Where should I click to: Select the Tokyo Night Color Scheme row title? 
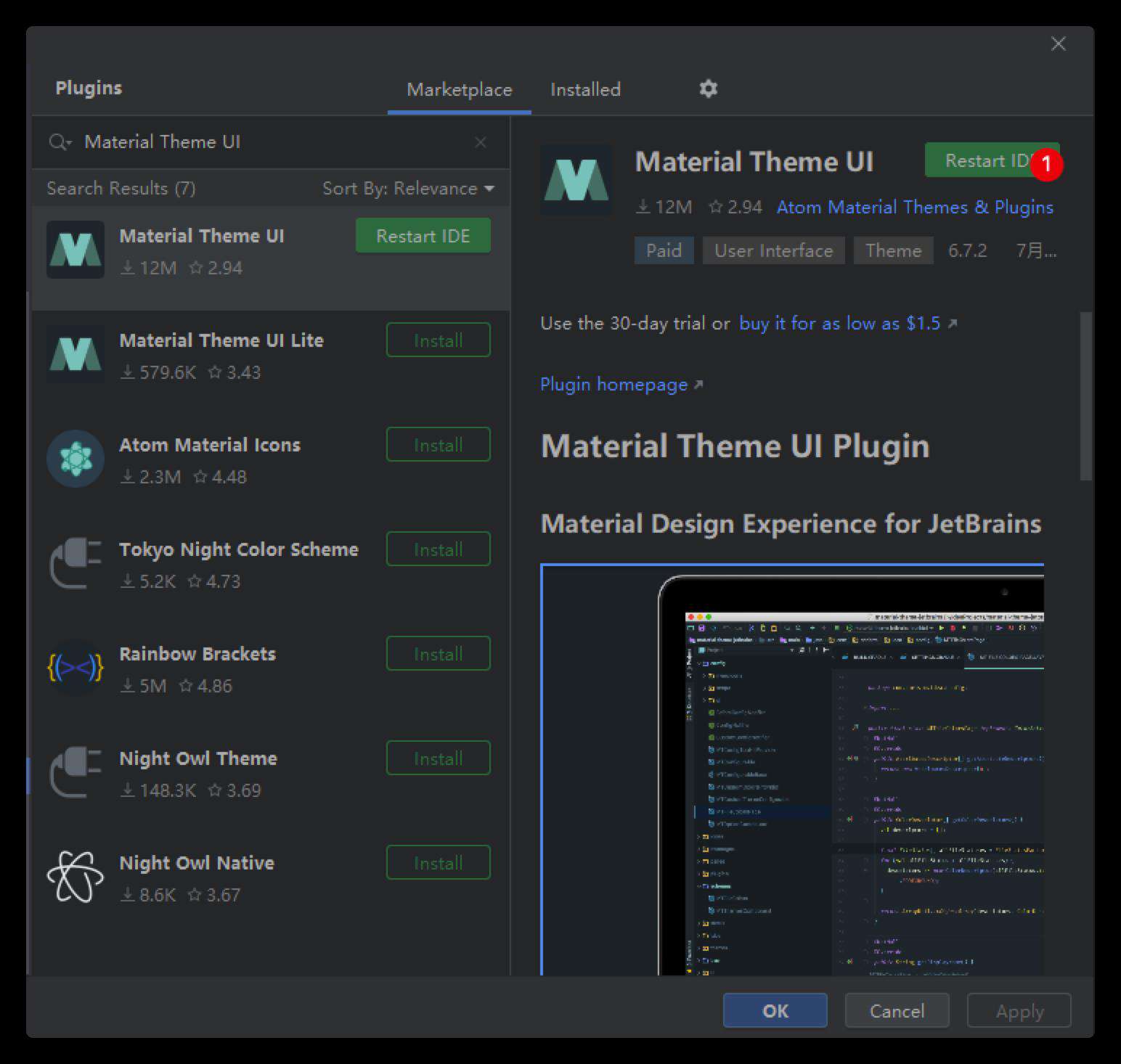[239, 549]
